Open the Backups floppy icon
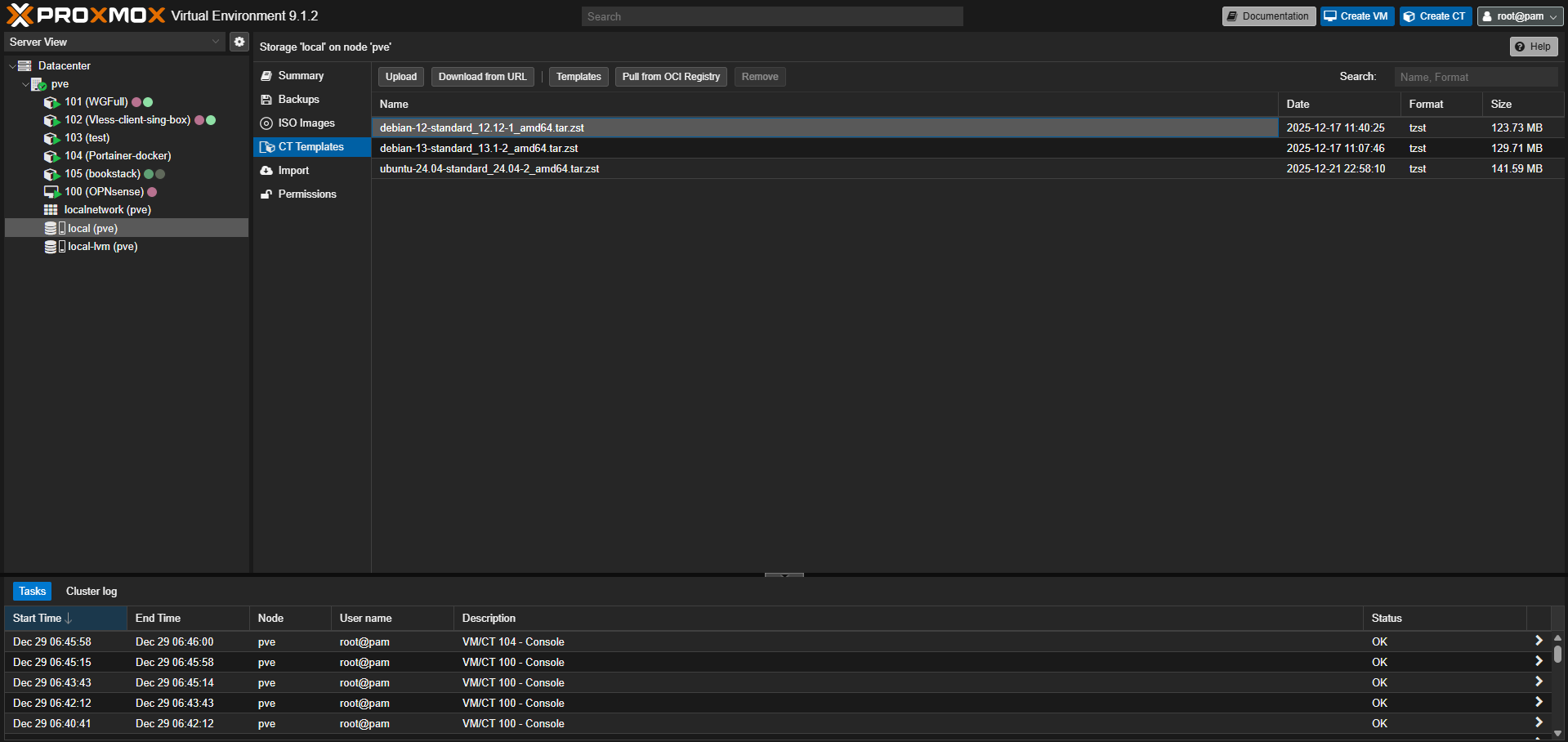This screenshot has height=742, width=1568. (266, 100)
